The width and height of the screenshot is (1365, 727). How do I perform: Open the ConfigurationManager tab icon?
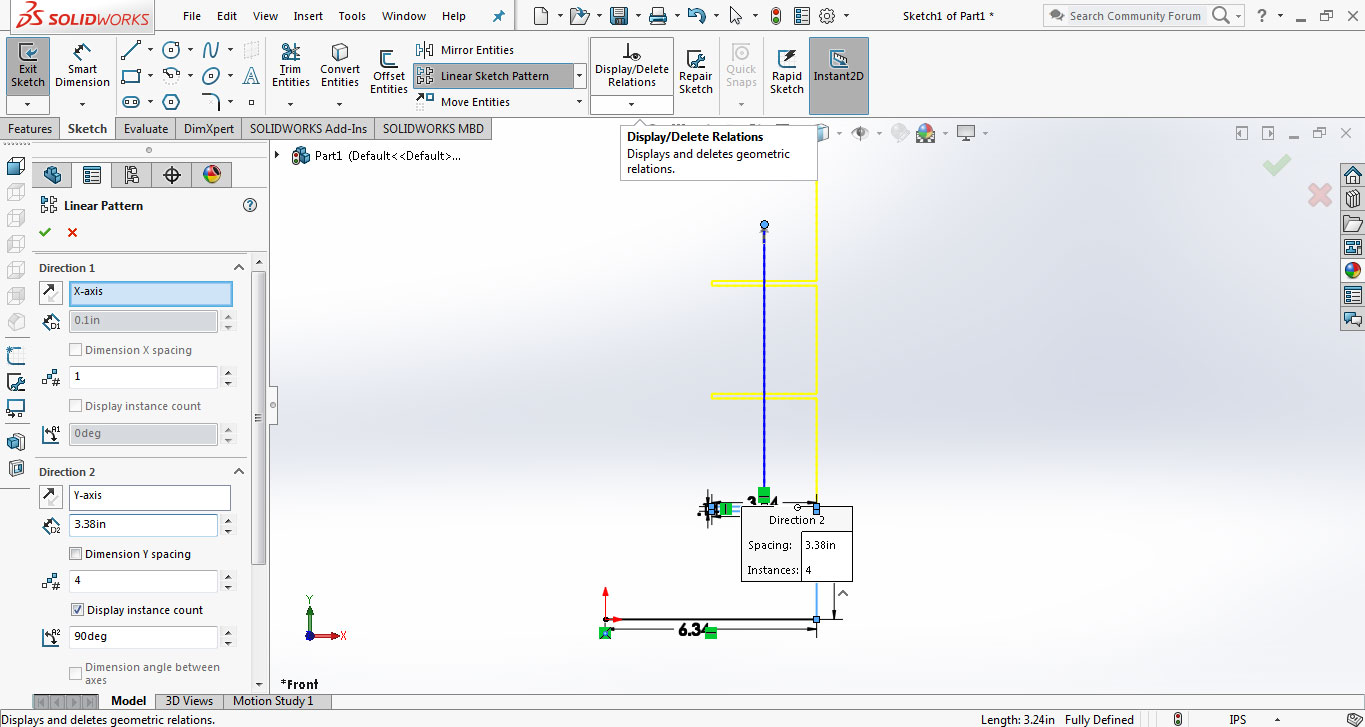coord(131,175)
